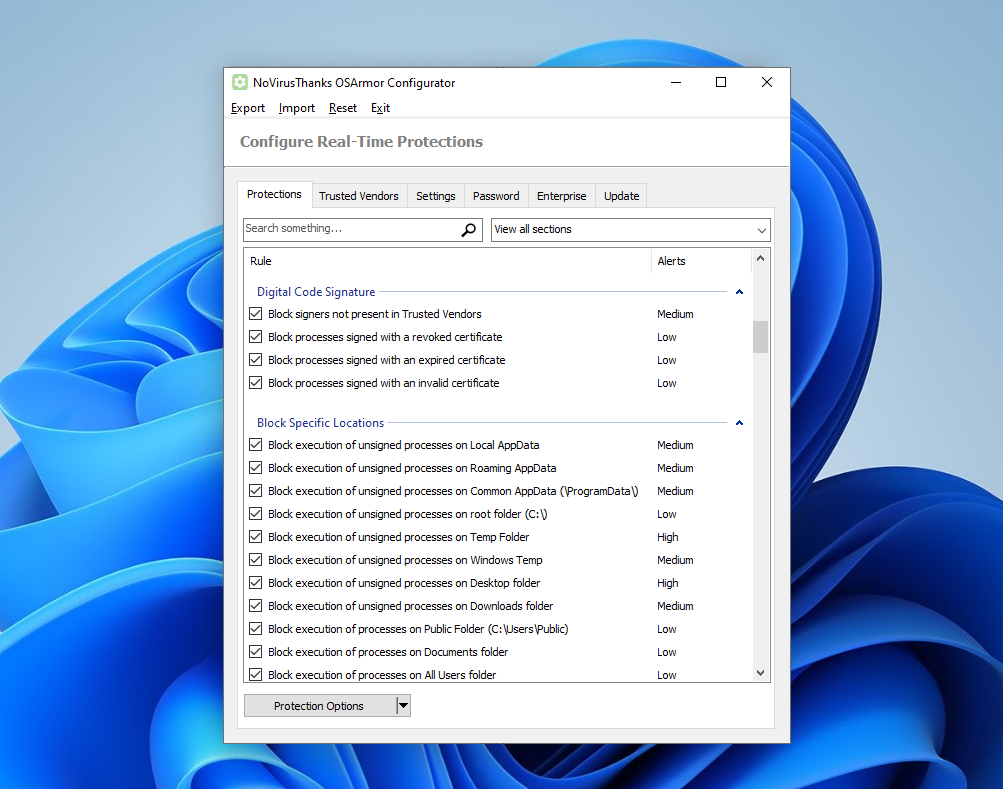Image resolution: width=1003 pixels, height=789 pixels.
Task: Switch to the Trusted Vendors tab
Action: pos(358,196)
